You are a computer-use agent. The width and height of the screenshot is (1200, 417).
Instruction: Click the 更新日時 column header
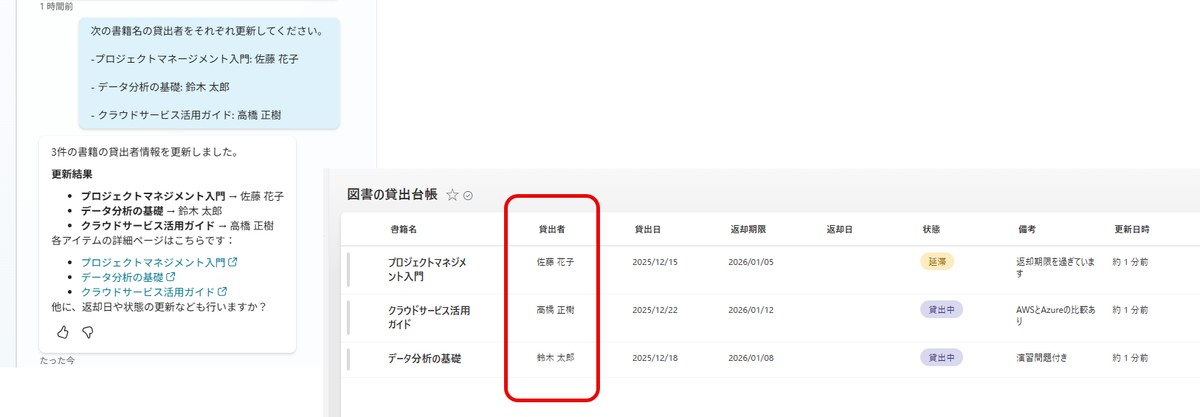click(1132, 229)
